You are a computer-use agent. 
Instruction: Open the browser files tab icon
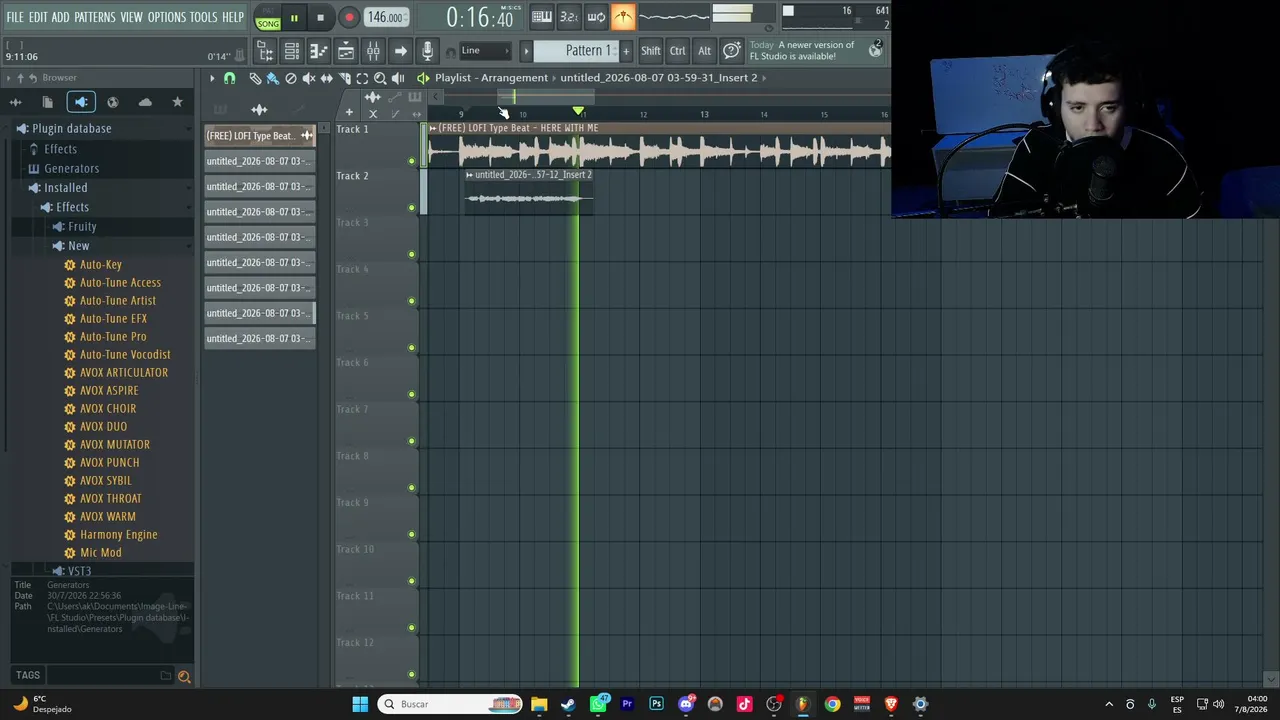click(x=47, y=102)
